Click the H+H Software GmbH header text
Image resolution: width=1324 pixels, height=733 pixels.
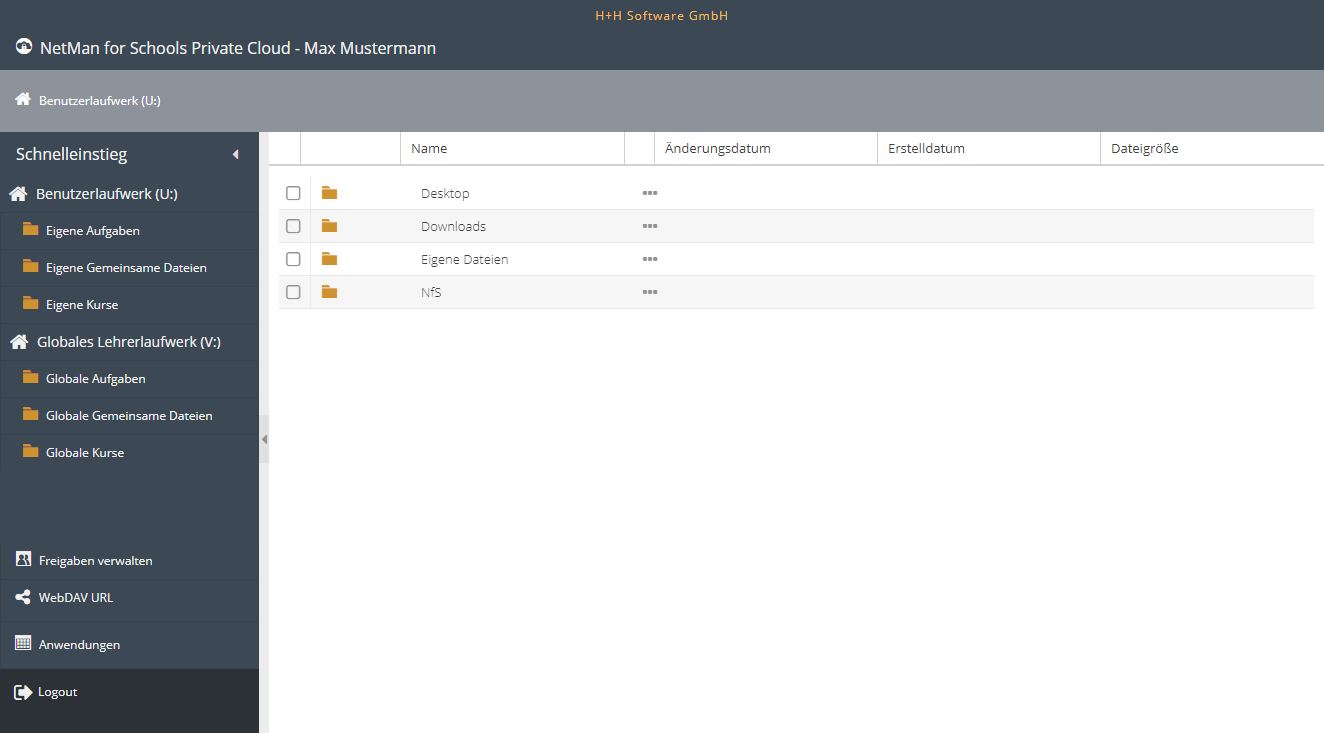(x=662, y=16)
